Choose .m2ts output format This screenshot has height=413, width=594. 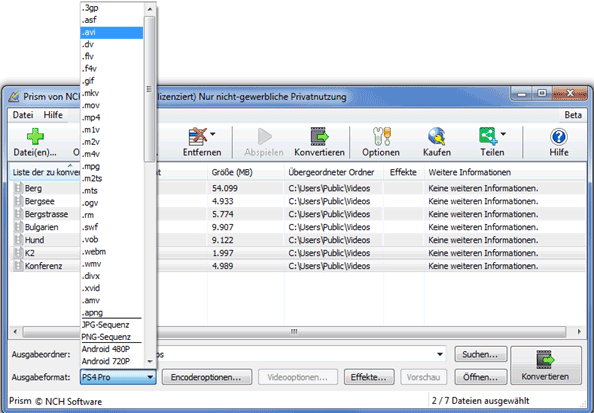tap(112, 178)
